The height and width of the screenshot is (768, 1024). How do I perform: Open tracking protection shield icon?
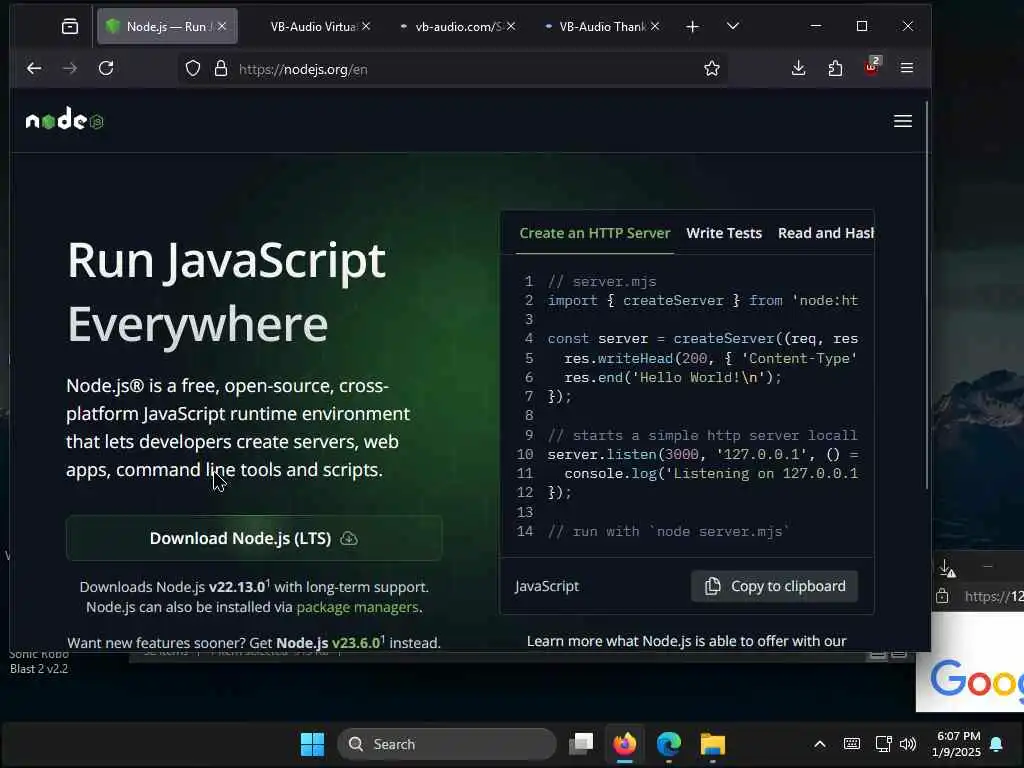click(x=193, y=69)
